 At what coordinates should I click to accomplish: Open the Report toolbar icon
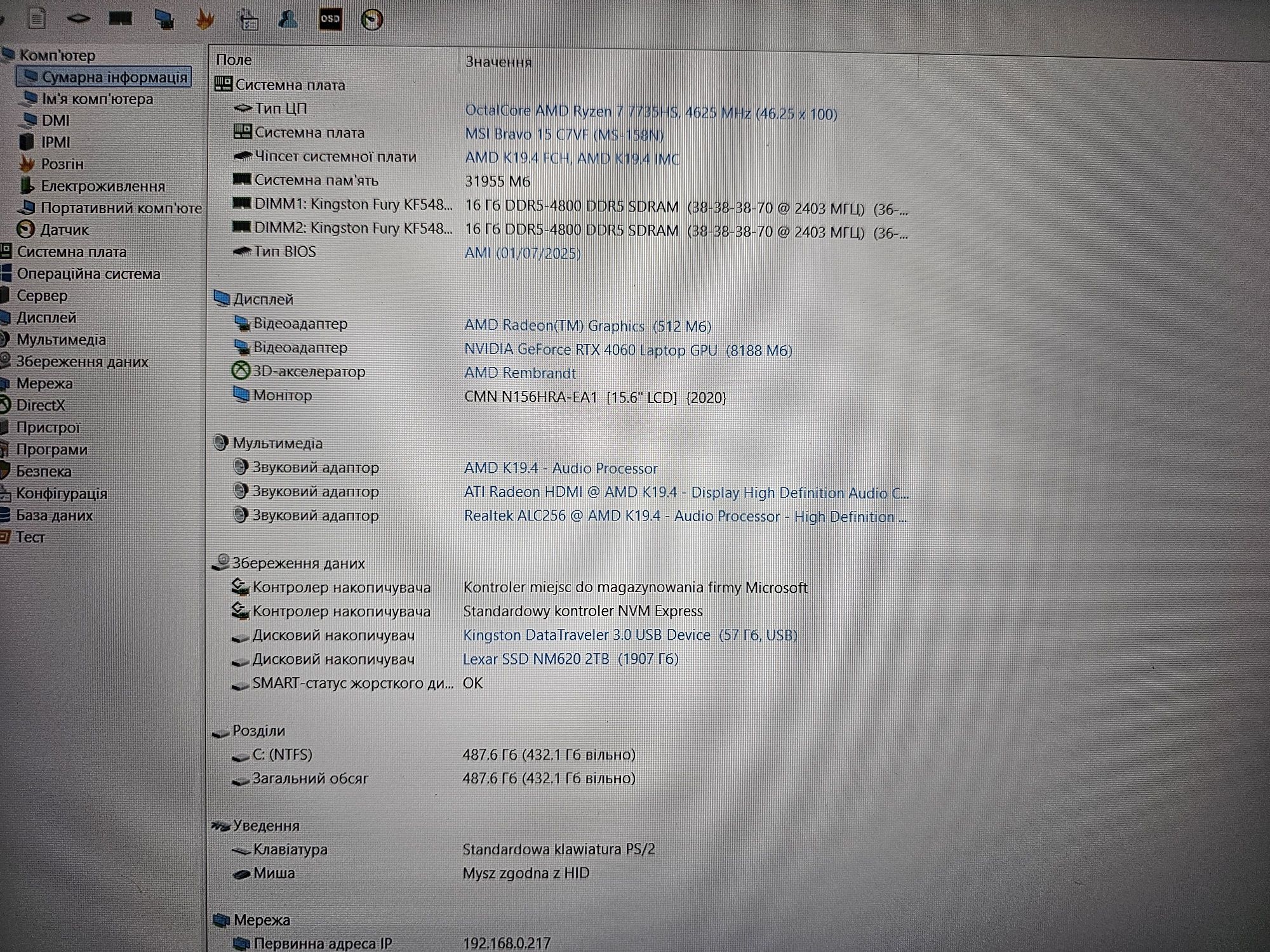click(x=37, y=18)
